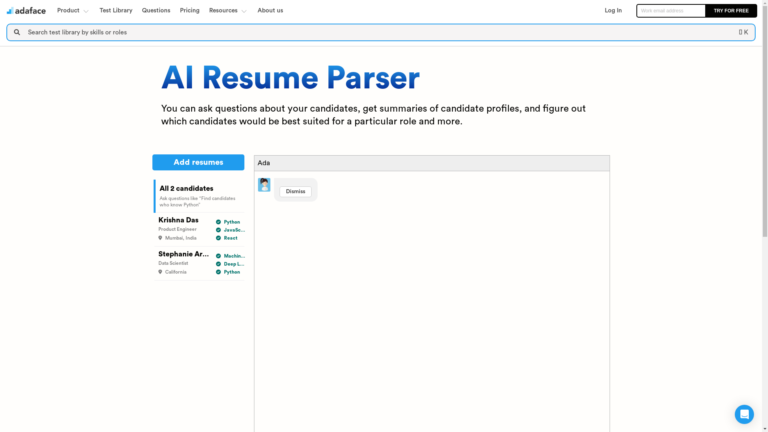Click the Product Engineer role text
Image resolution: width=768 pixels, height=432 pixels.
point(177,229)
